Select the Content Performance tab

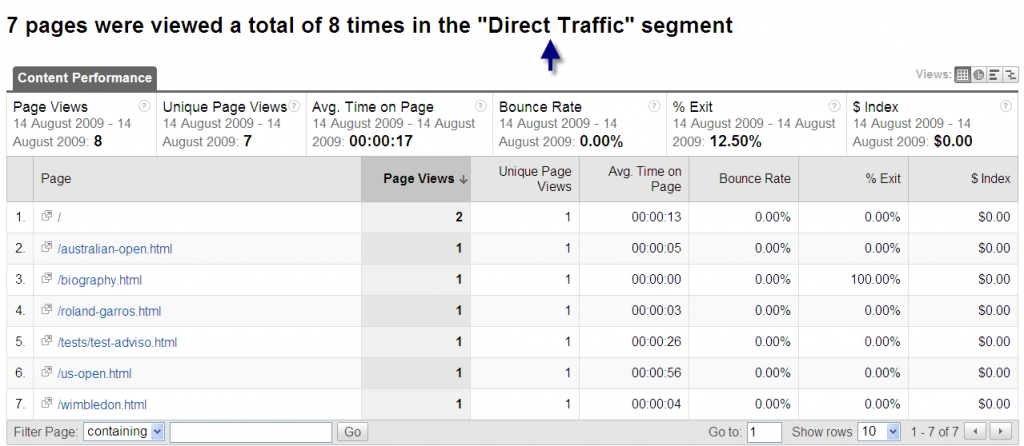pyautogui.click(x=85, y=78)
